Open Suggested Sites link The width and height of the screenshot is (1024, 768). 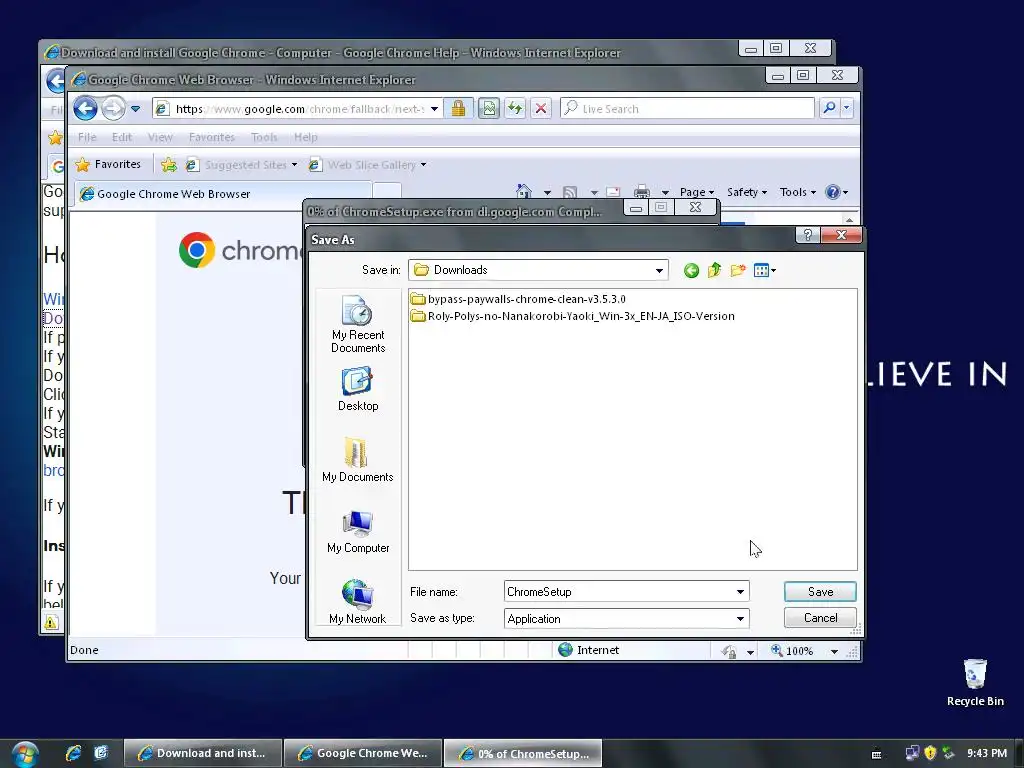tap(242, 165)
